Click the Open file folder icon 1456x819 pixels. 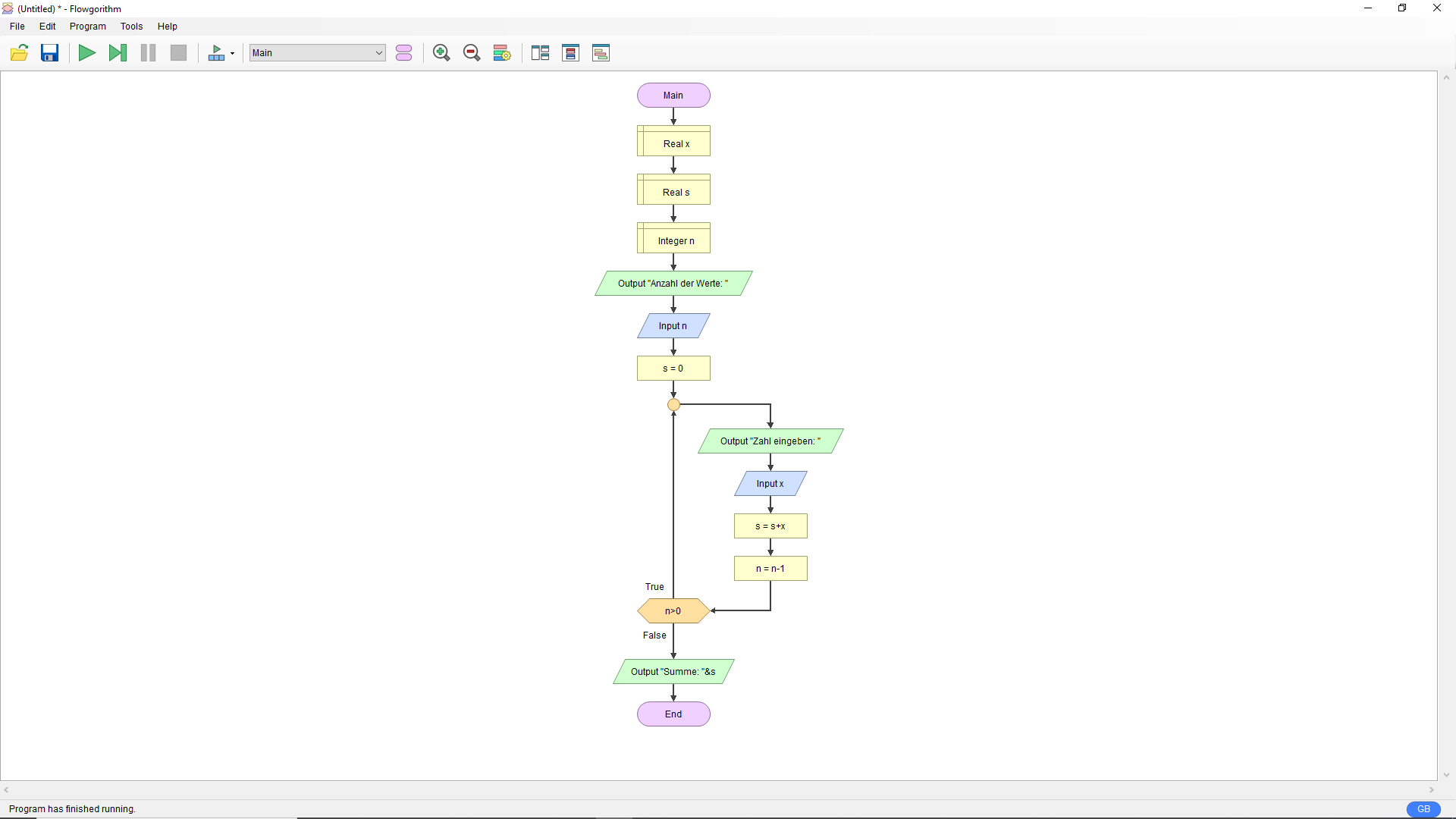click(x=19, y=53)
